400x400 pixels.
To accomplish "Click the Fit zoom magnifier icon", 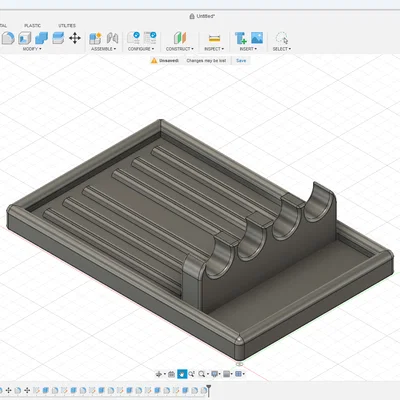I will tap(201, 374).
